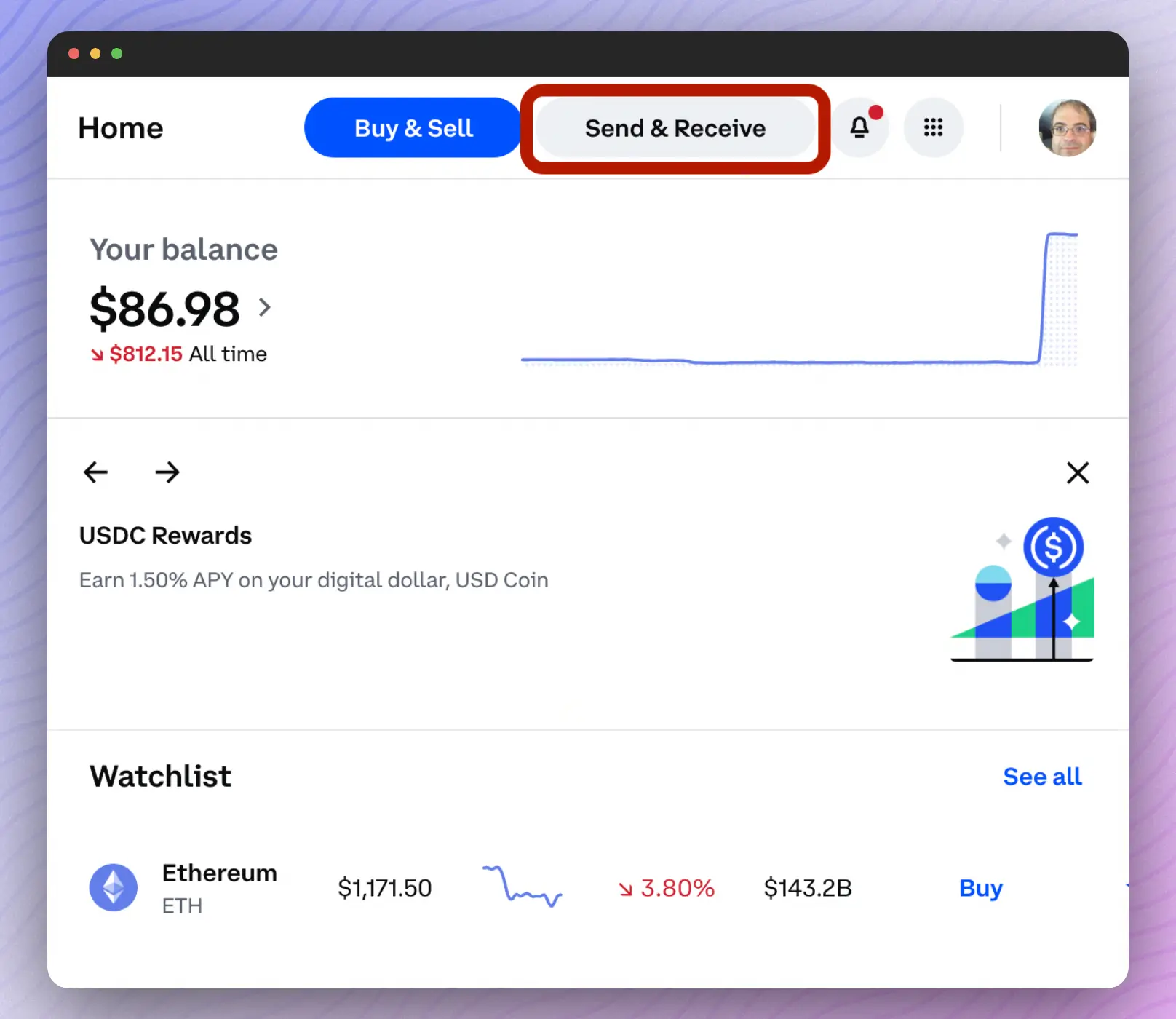Click the $143.2B market cap value
Image resolution: width=1176 pixels, height=1019 pixels.
[808, 888]
